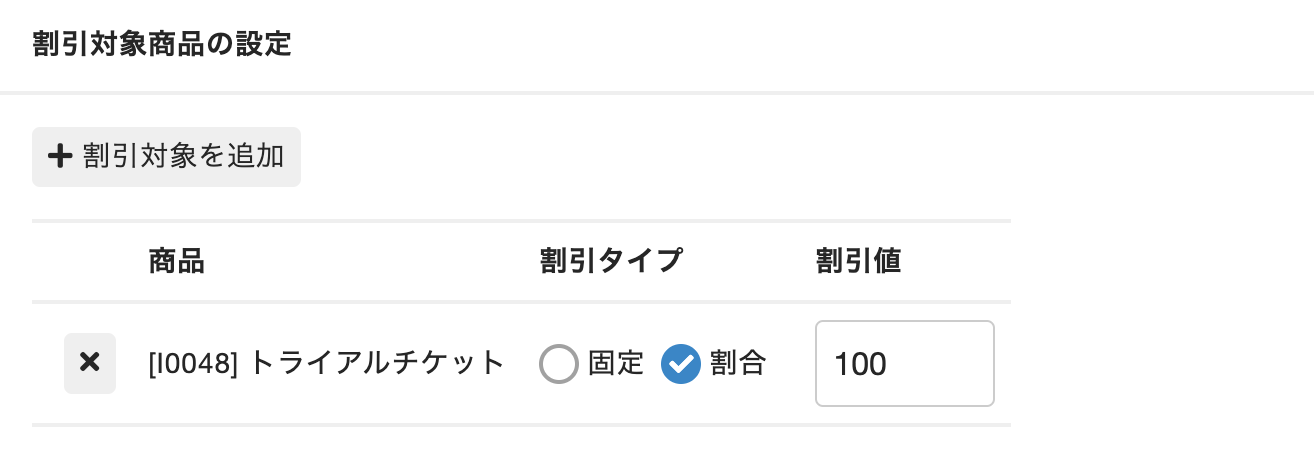Image resolution: width=1314 pixels, height=454 pixels.
Task: Click the [I0048] product code
Action: point(192,363)
